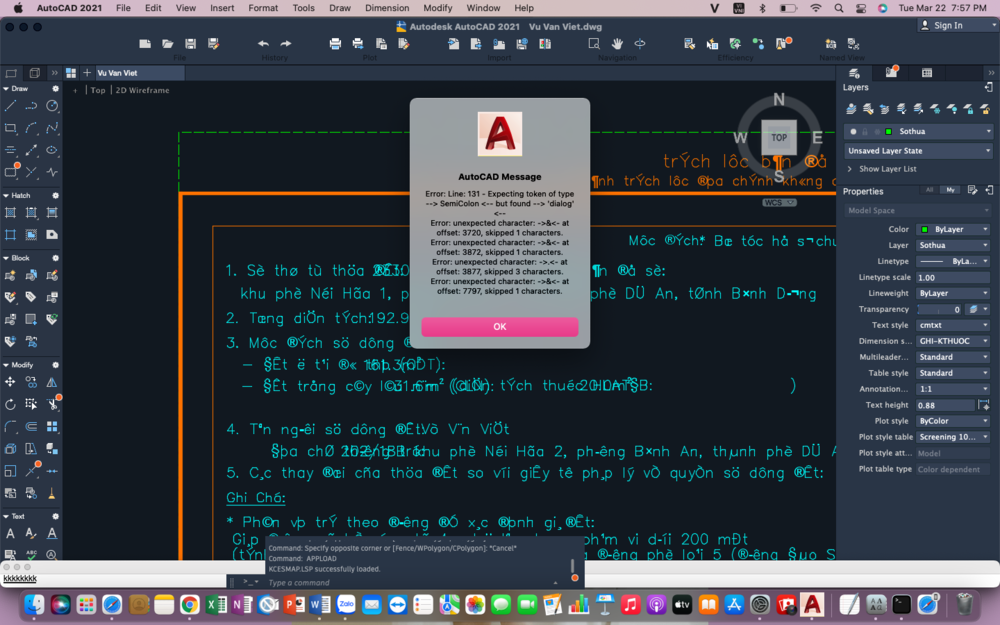Click the Undo arrow in History toolbar
This screenshot has width=1000, height=625.
pyautogui.click(x=263, y=43)
